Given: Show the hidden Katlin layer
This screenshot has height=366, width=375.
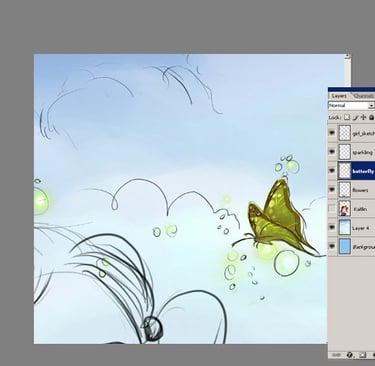Looking at the screenshot, I should (332, 209).
